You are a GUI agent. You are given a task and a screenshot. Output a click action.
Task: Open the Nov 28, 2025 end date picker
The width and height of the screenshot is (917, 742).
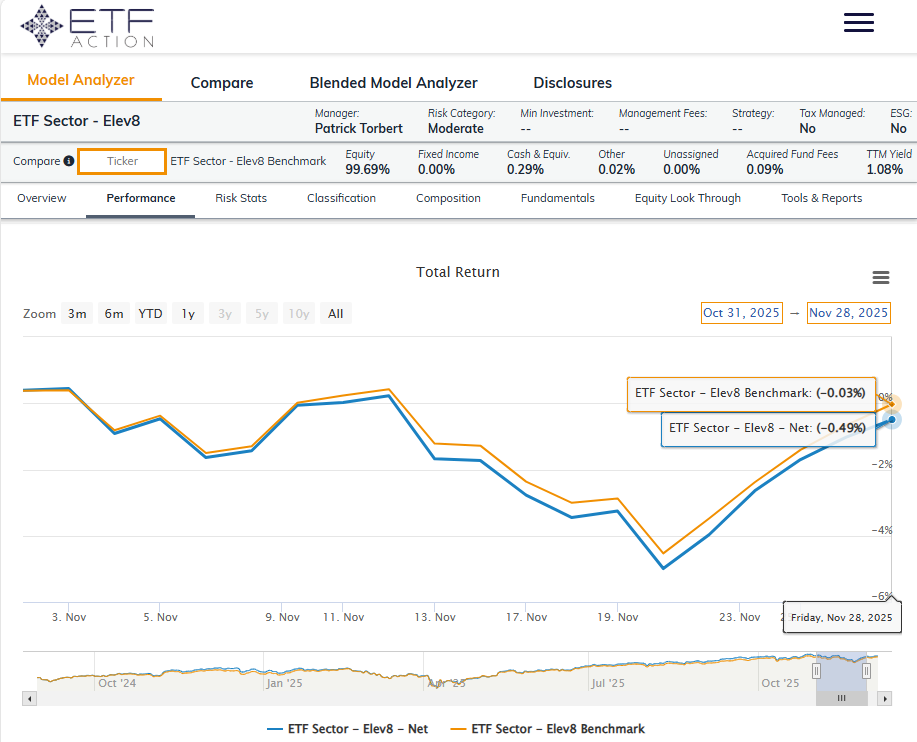click(x=848, y=313)
